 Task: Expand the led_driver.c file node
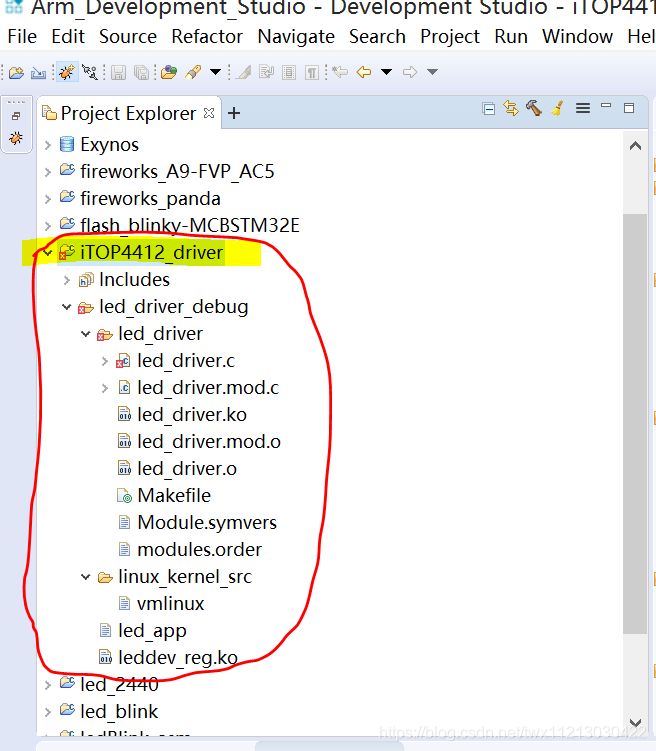click(x=105, y=361)
